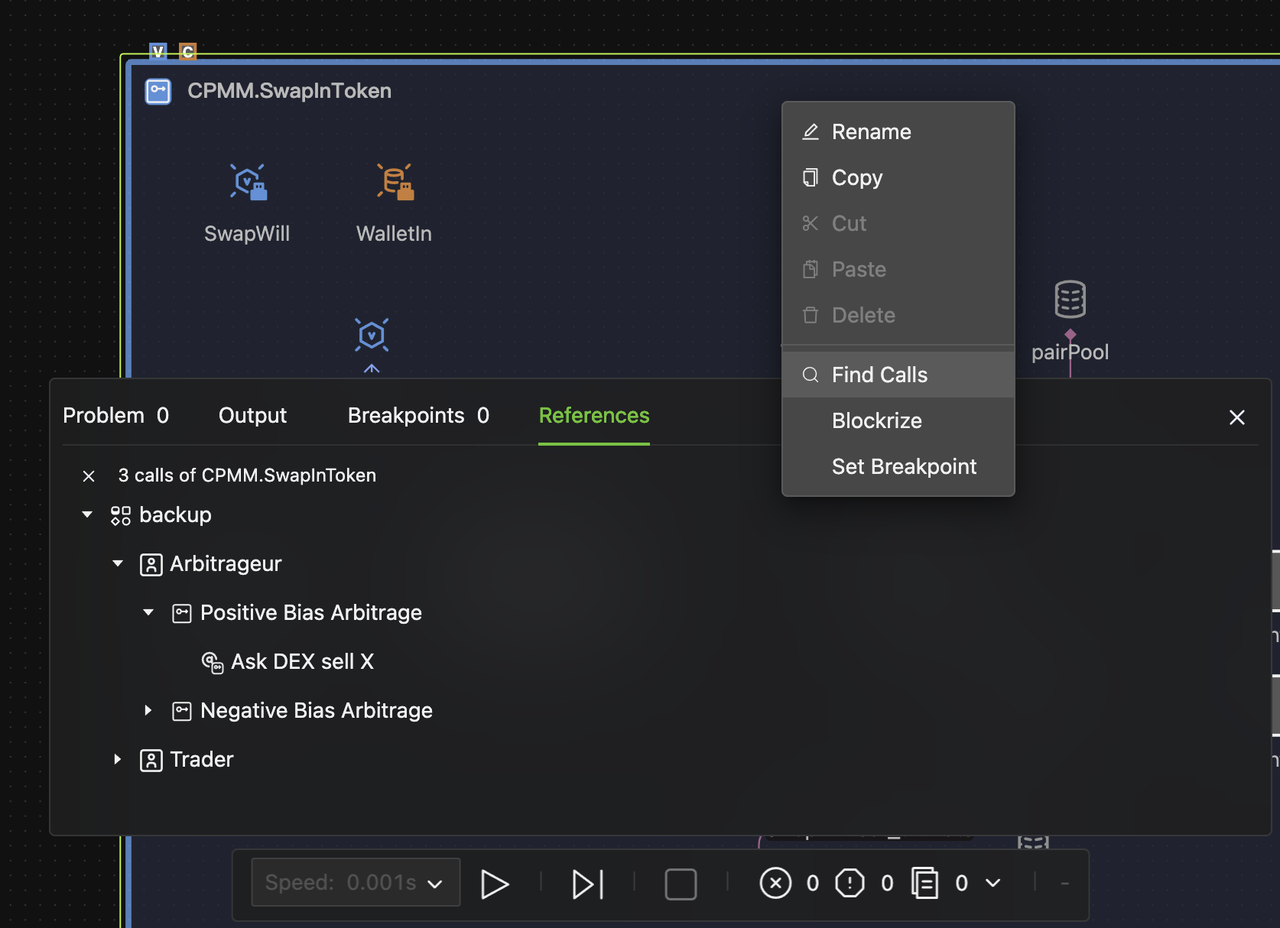The image size is (1280, 928).
Task: Click Set Breakpoint menu entry
Action: (x=904, y=466)
